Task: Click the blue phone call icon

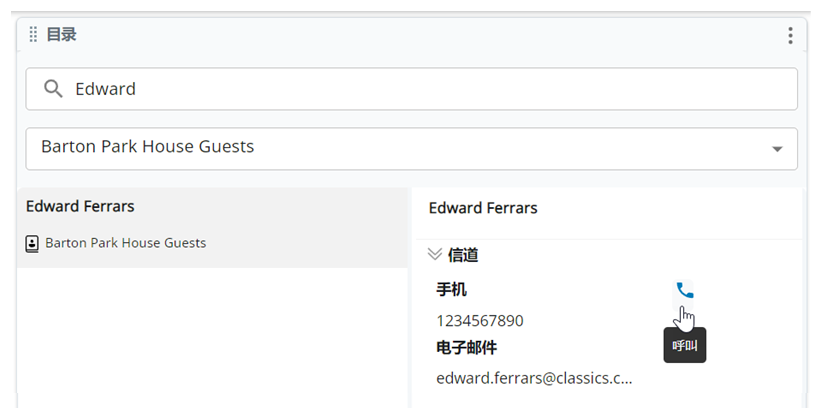Action: pyautogui.click(x=684, y=290)
